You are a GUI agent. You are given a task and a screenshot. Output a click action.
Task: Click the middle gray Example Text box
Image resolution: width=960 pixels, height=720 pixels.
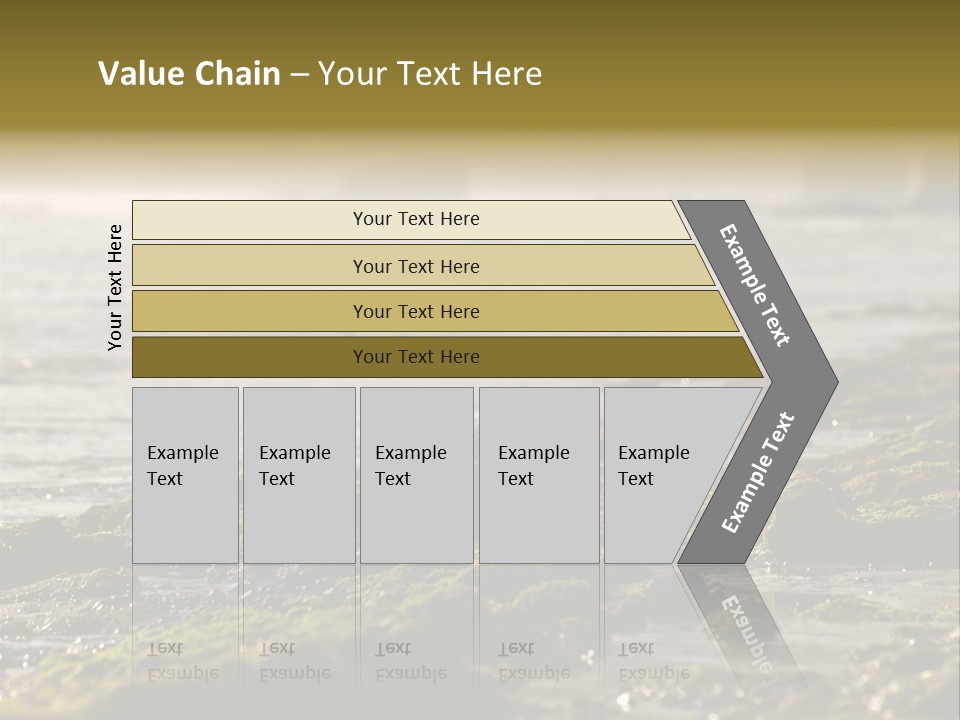pyautogui.click(x=416, y=474)
